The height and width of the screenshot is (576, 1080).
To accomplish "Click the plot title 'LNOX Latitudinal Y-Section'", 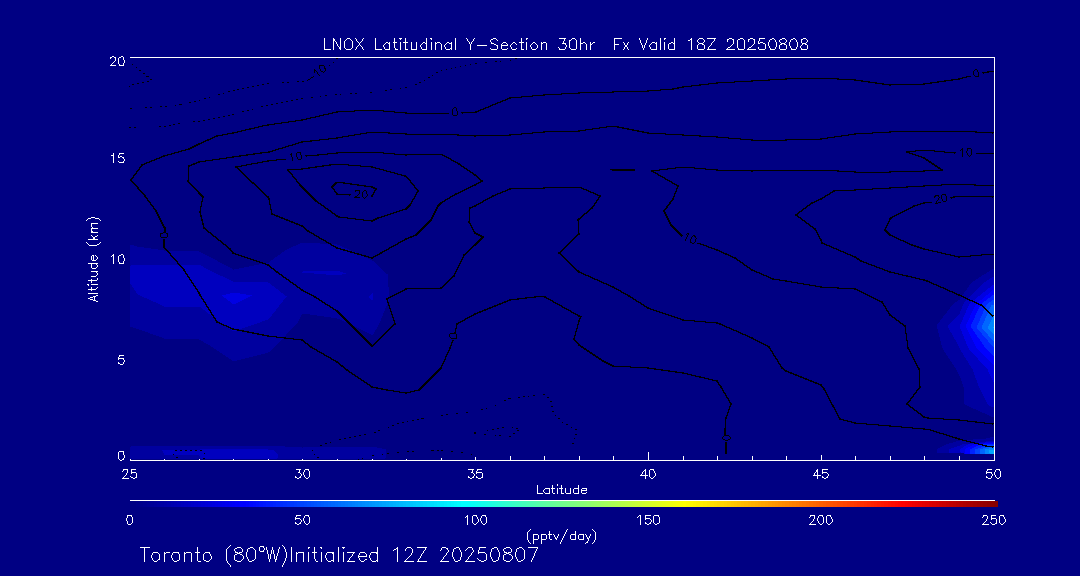I will [566, 44].
